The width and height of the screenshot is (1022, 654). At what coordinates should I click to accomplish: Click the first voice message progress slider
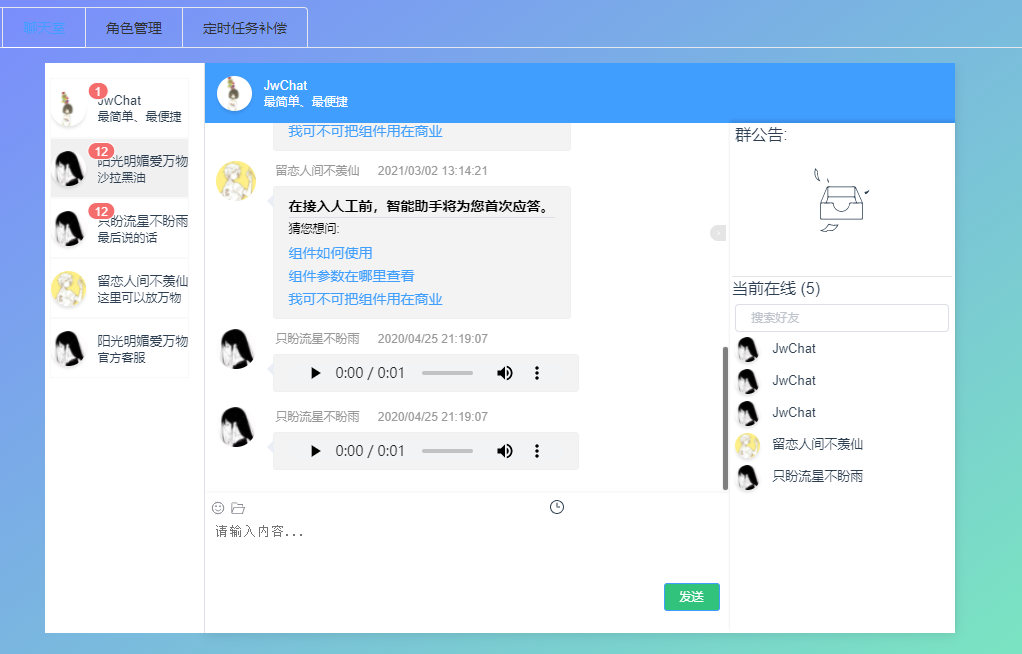[x=447, y=372]
